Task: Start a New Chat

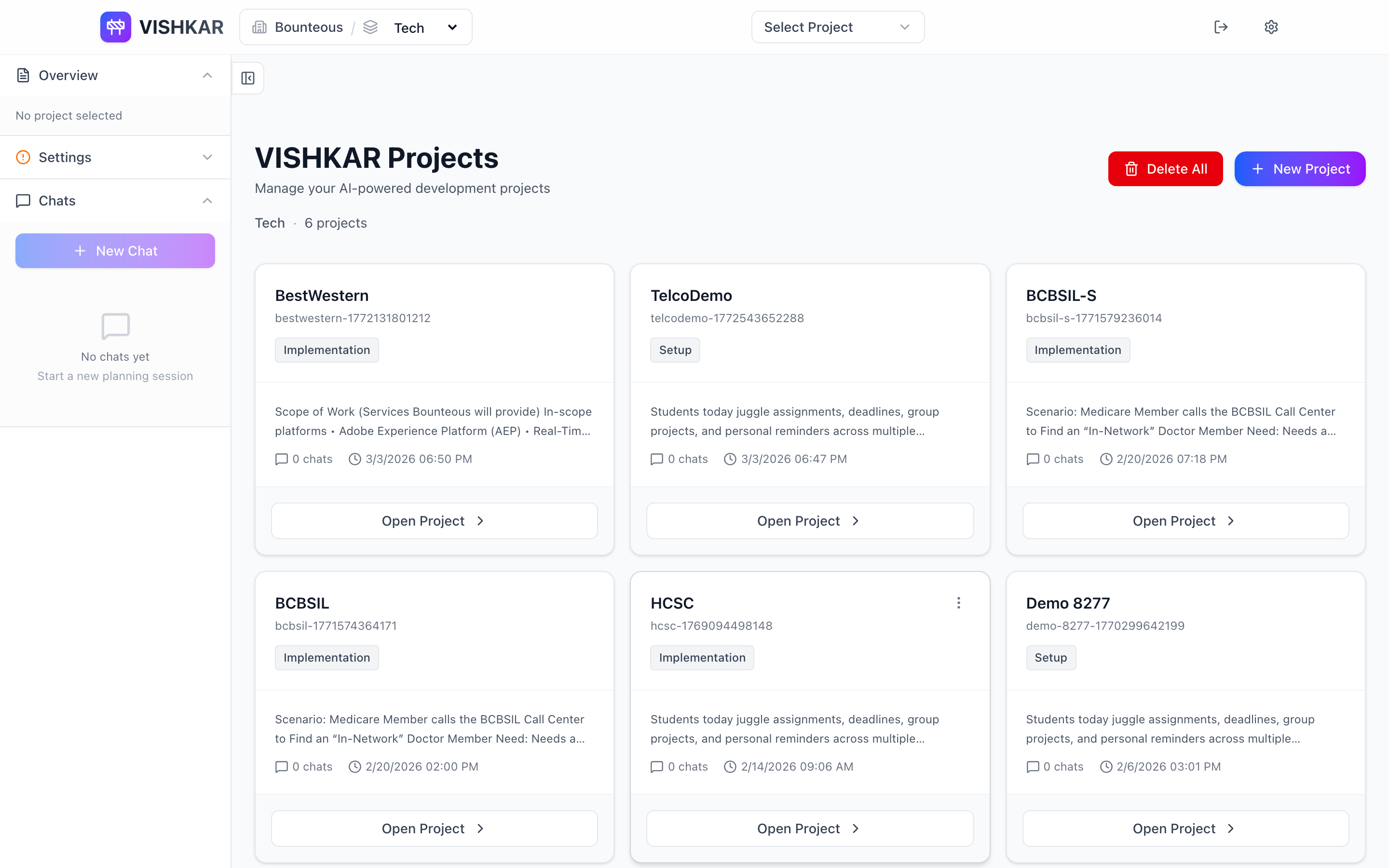Action: (x=115, y=250)
